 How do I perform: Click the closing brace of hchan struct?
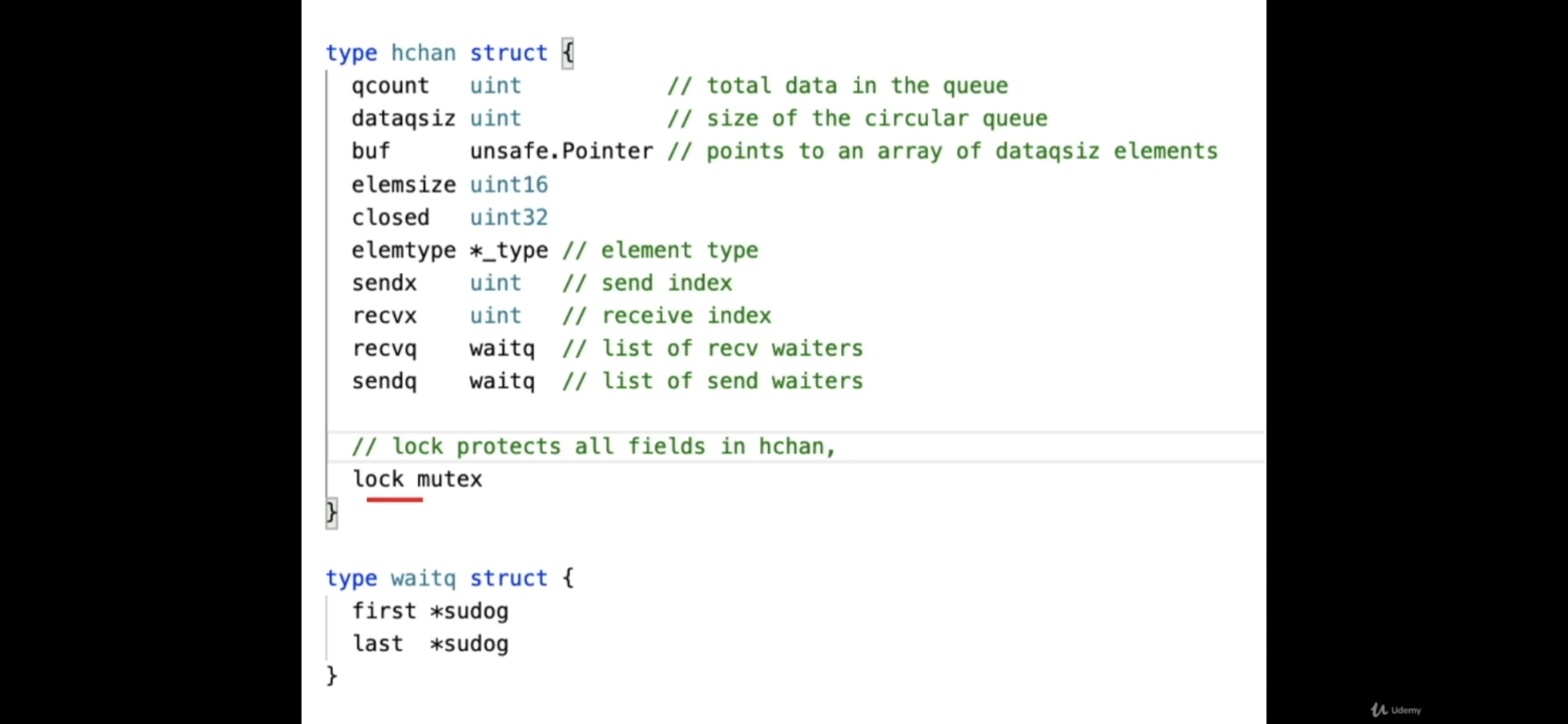click(x=332, y=514)
